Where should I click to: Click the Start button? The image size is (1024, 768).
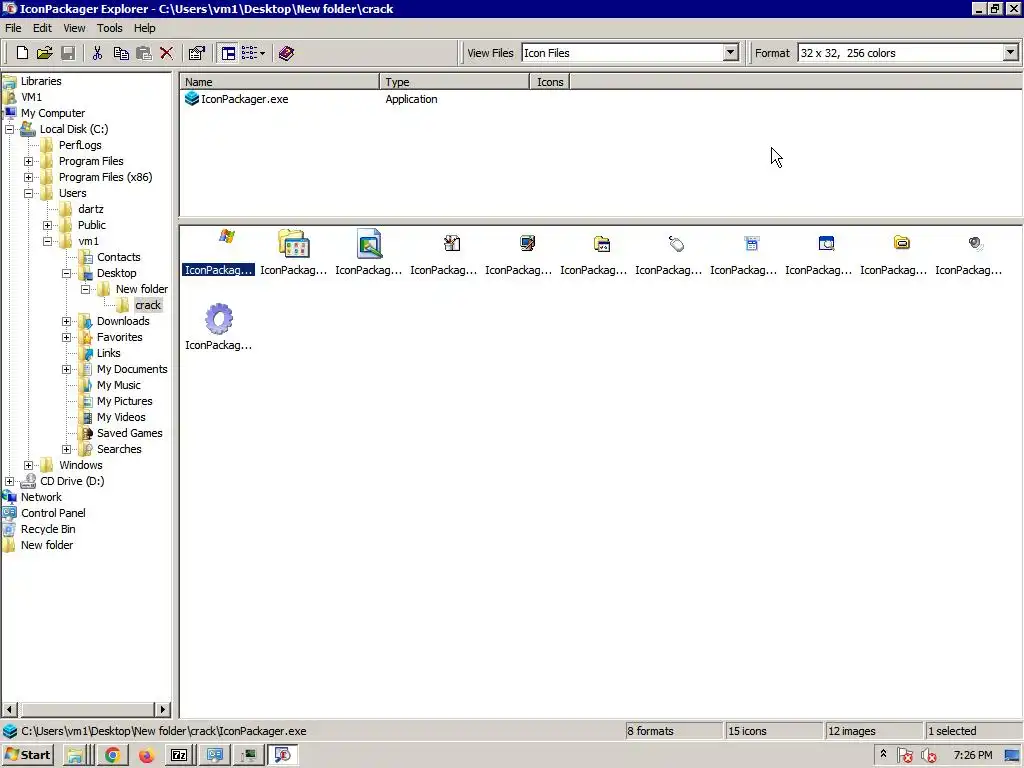27,755
